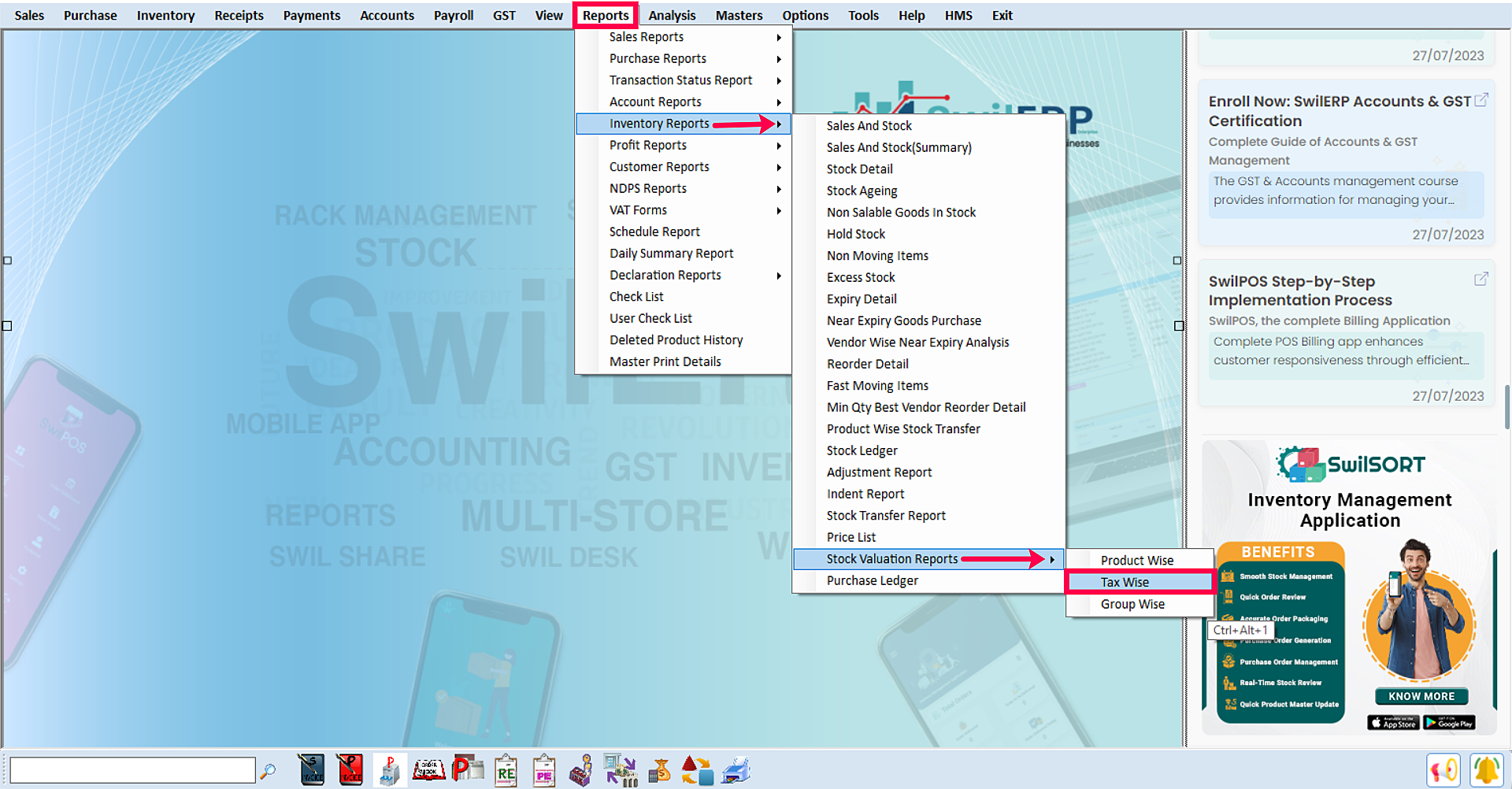Click the shapes swap toolbar icon
This screenshot has height=789, width=1512.
click(697, 770)
